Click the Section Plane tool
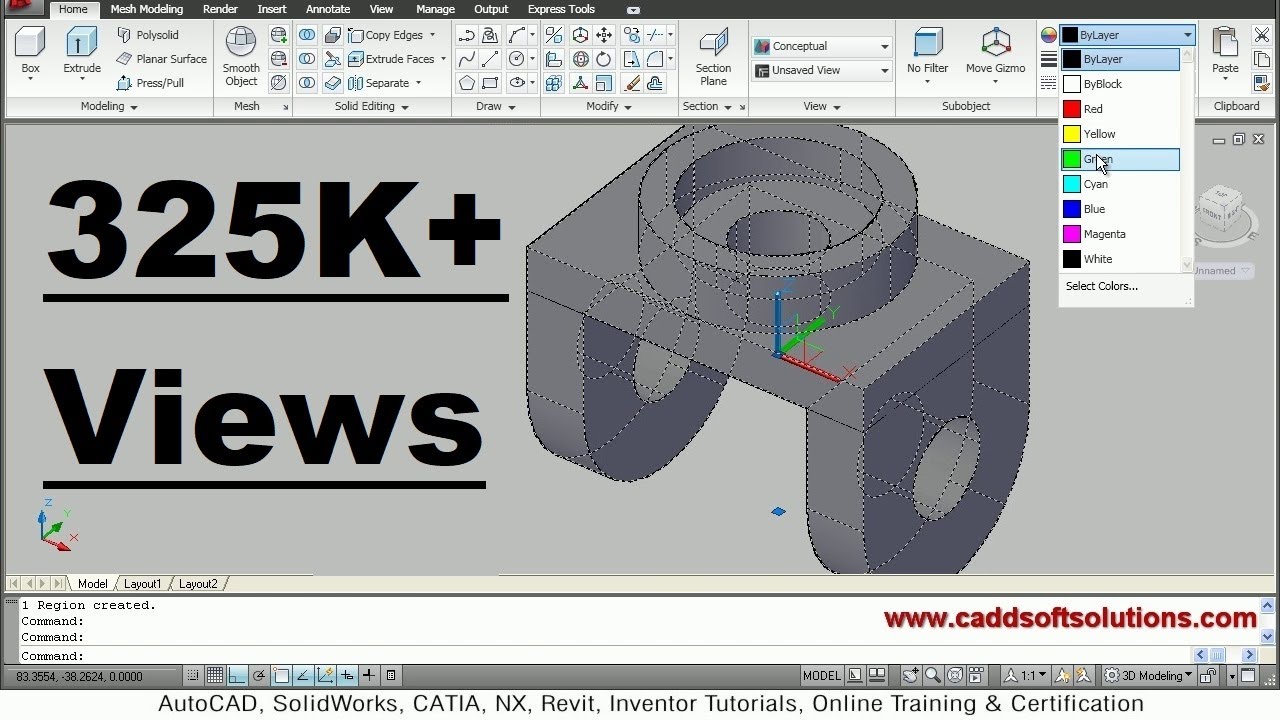 point(714,57)
